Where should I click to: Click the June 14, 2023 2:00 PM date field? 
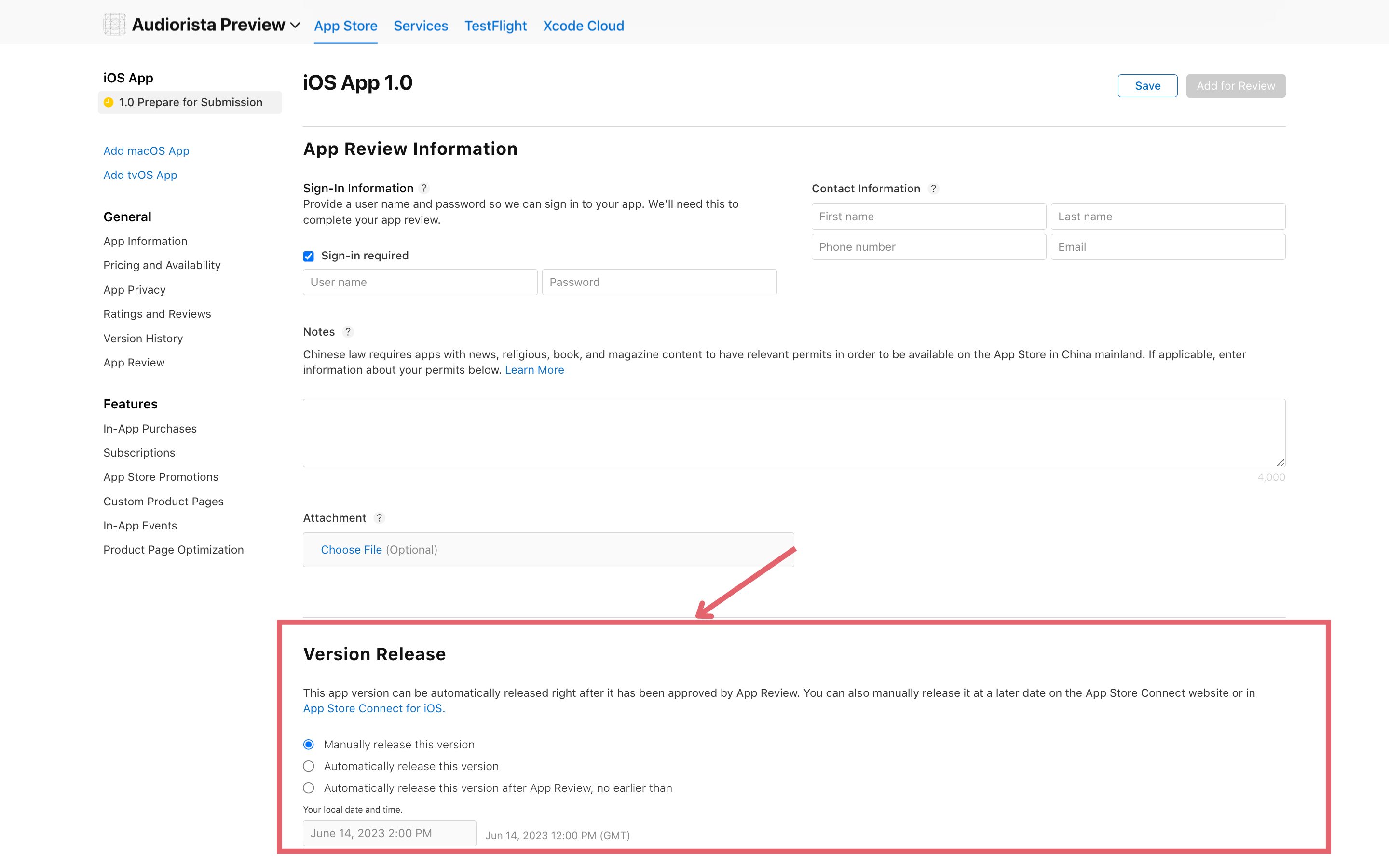point(389,833)
